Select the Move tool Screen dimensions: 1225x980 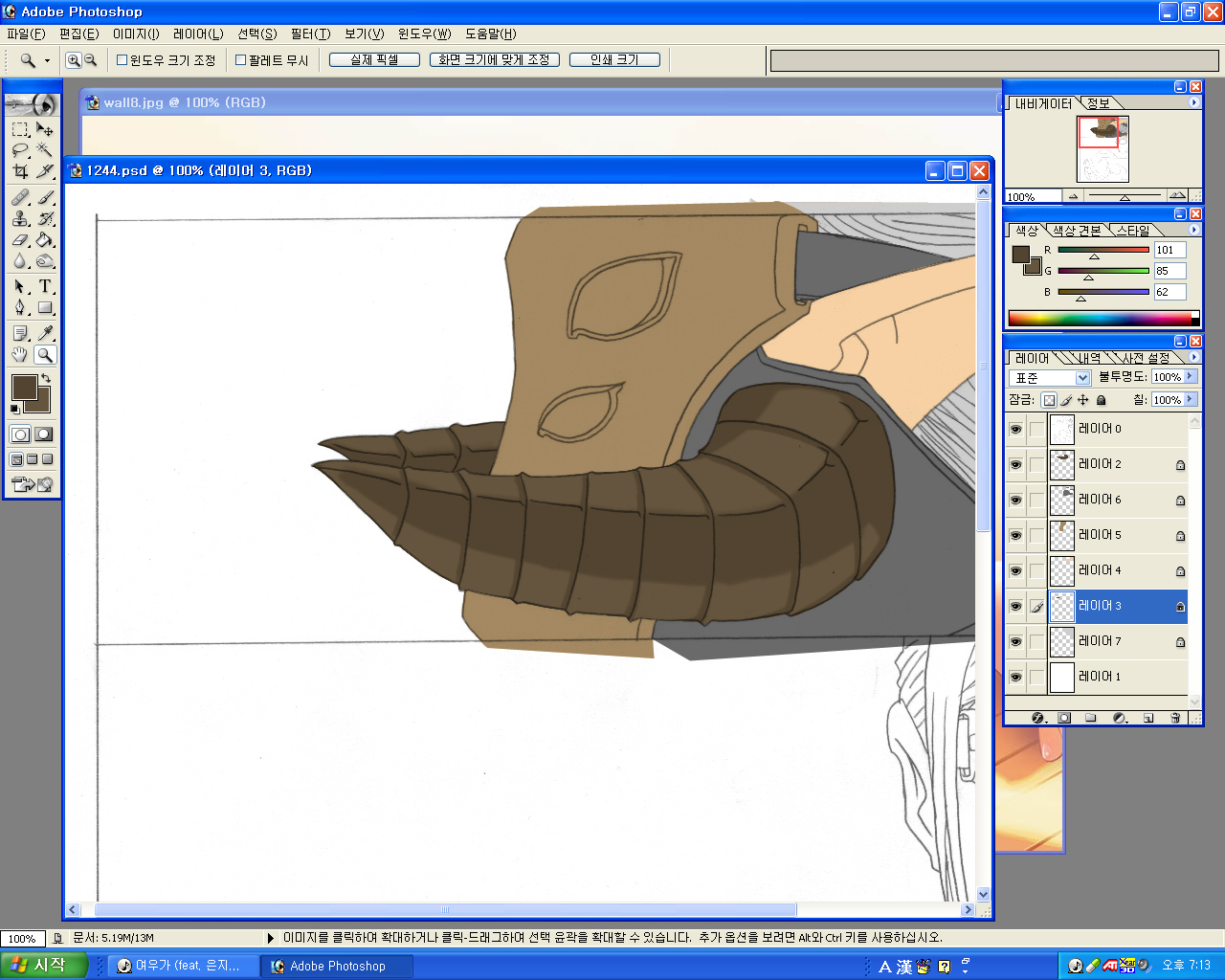pyautogui.click(x=45, y=129)
